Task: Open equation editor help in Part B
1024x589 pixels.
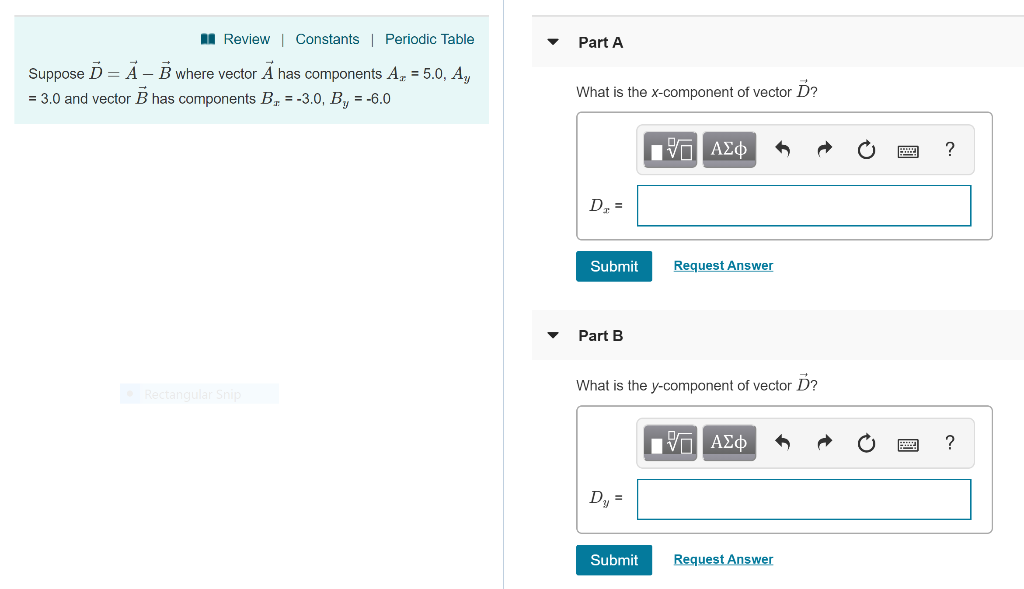Action: tap(949, 442)
